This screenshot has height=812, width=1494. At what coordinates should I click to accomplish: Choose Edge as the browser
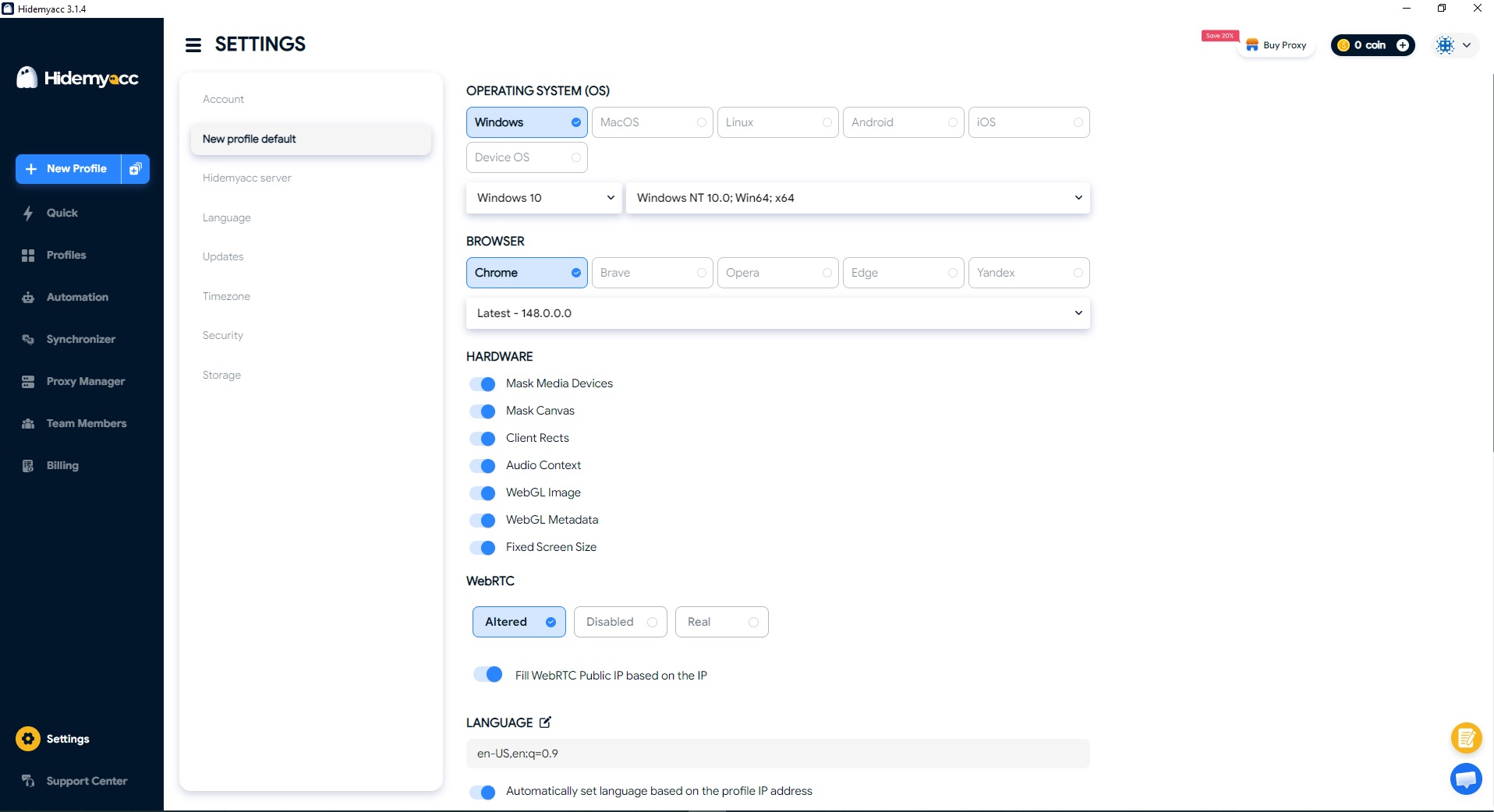pyautogui.click(x=904, y=273)
